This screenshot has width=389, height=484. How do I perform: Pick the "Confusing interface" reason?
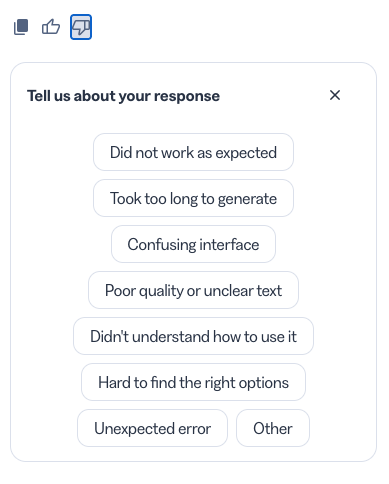click(x=193, y=244)
